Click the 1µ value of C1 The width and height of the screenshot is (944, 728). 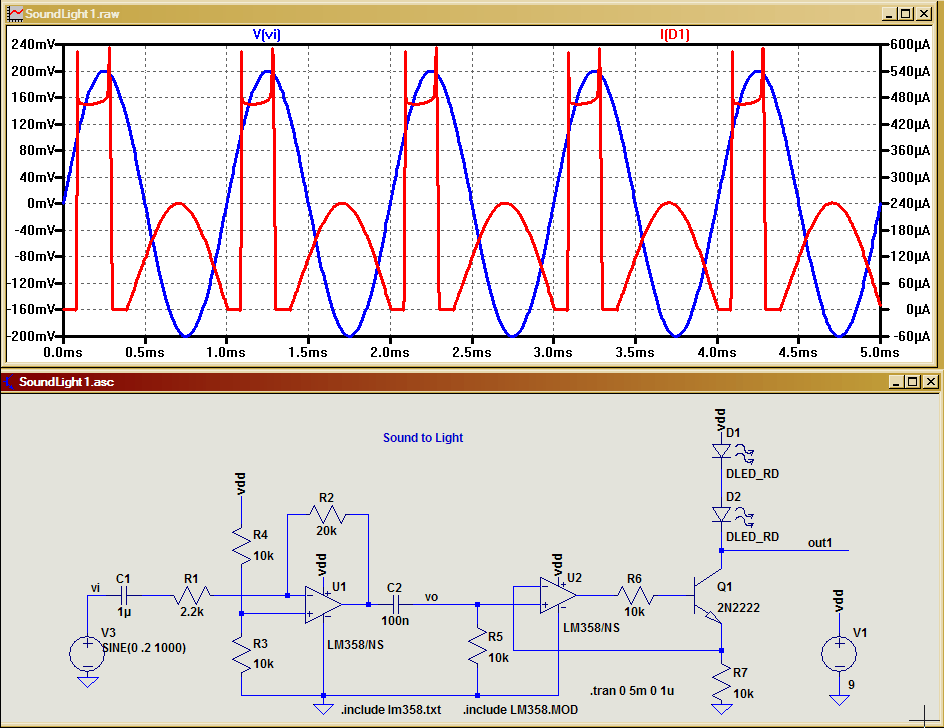click(124, 612)
